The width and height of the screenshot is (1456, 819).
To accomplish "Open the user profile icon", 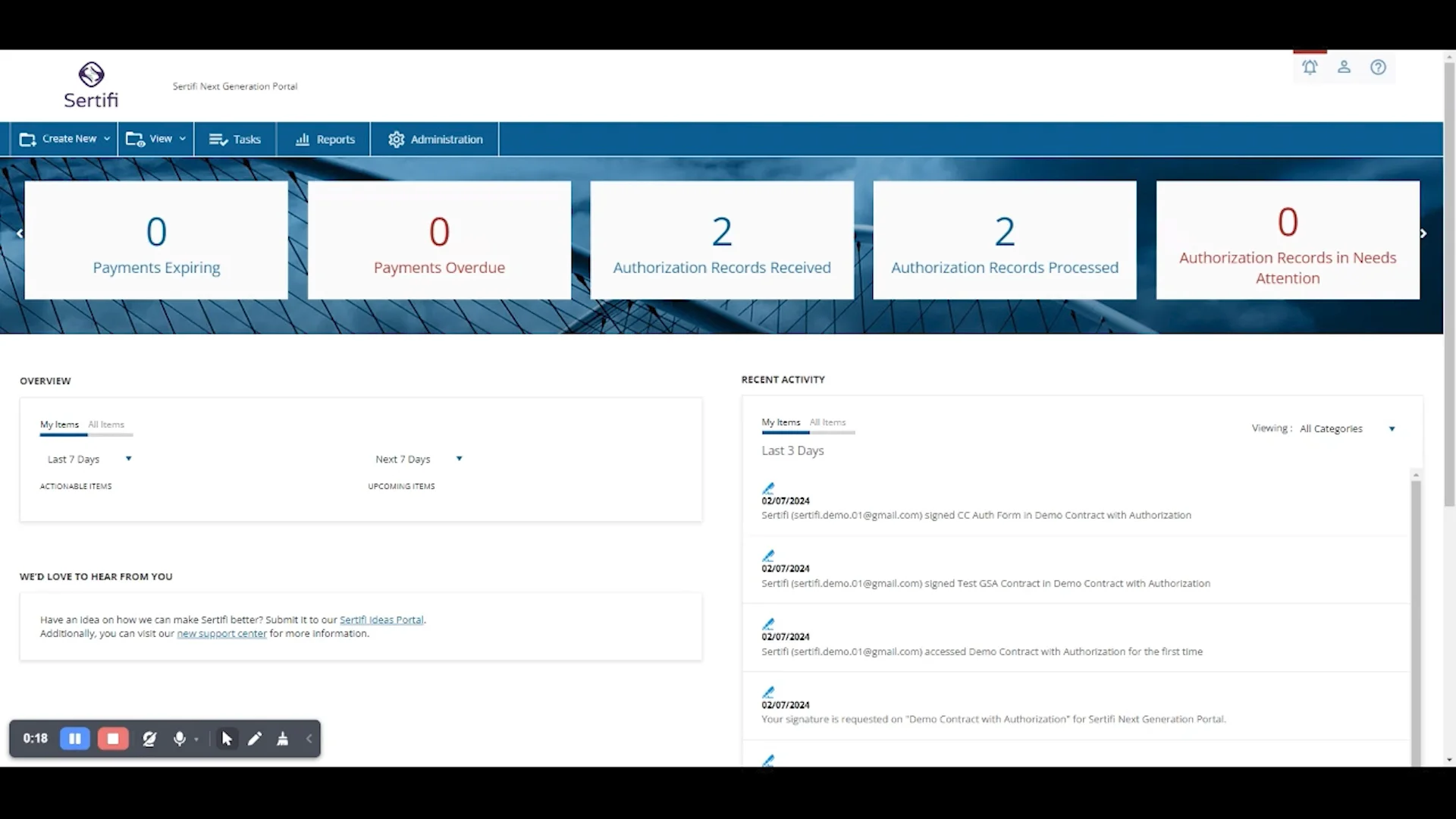I will 1344,67.
